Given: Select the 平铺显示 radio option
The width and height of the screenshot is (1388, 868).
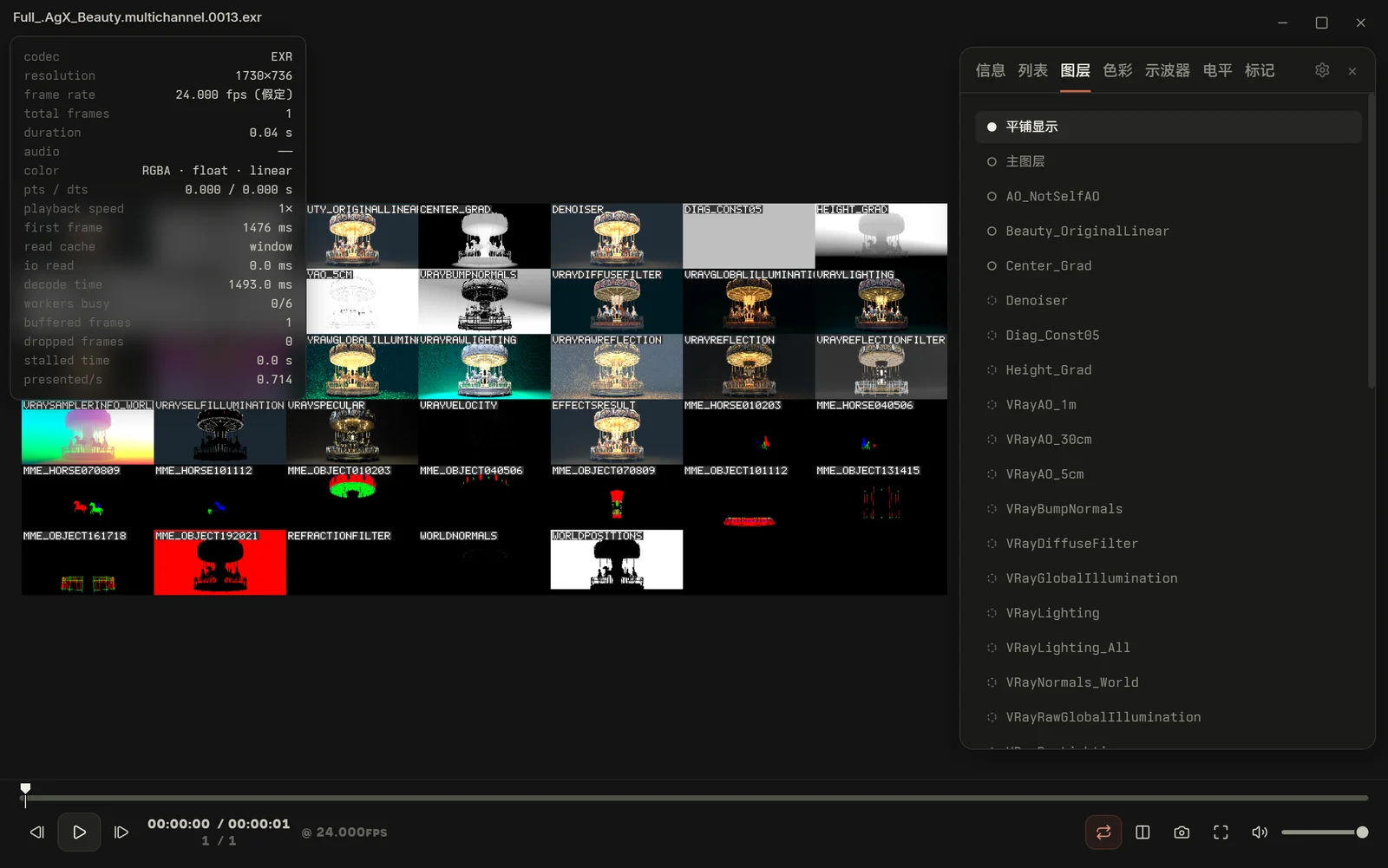Looking at the screenshot, I should (1169, 127).
